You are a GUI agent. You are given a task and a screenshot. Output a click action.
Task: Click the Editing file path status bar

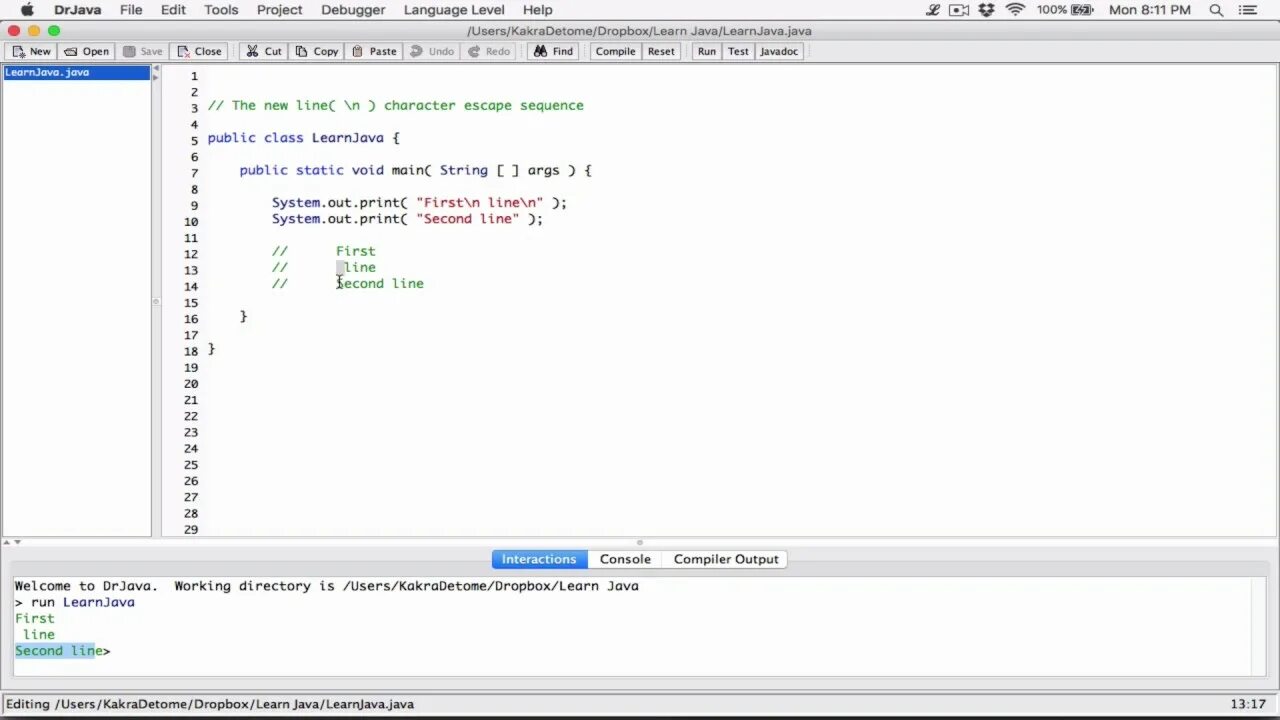tap(210, 704)
